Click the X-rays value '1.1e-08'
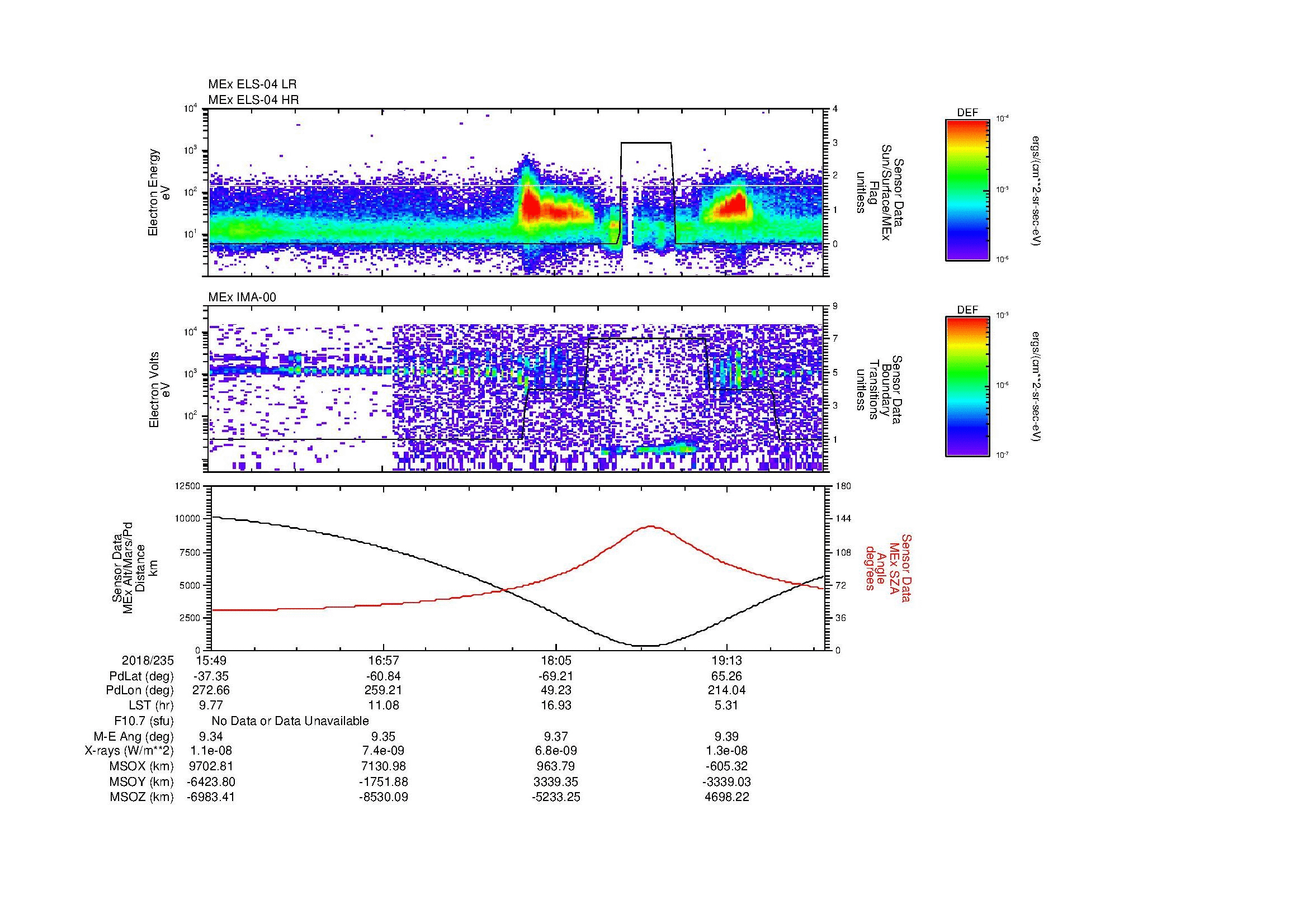Image resolution: width=1308 pixels, height=924 pixels. pyautogui.click(x=211, y=751)
